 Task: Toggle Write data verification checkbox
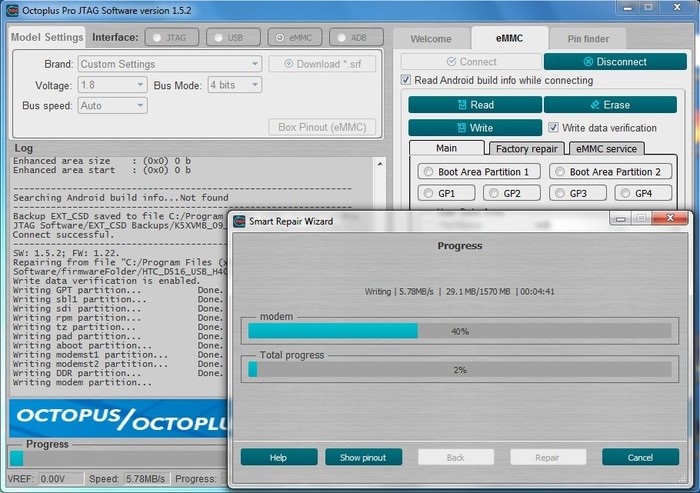tap(553, 128)
